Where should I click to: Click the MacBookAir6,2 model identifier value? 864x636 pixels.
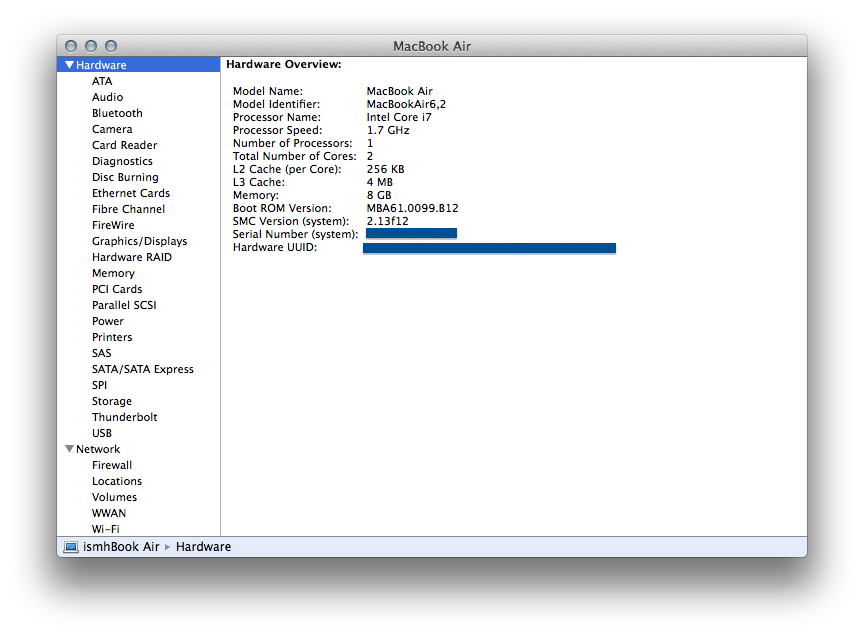coord(406,104)
